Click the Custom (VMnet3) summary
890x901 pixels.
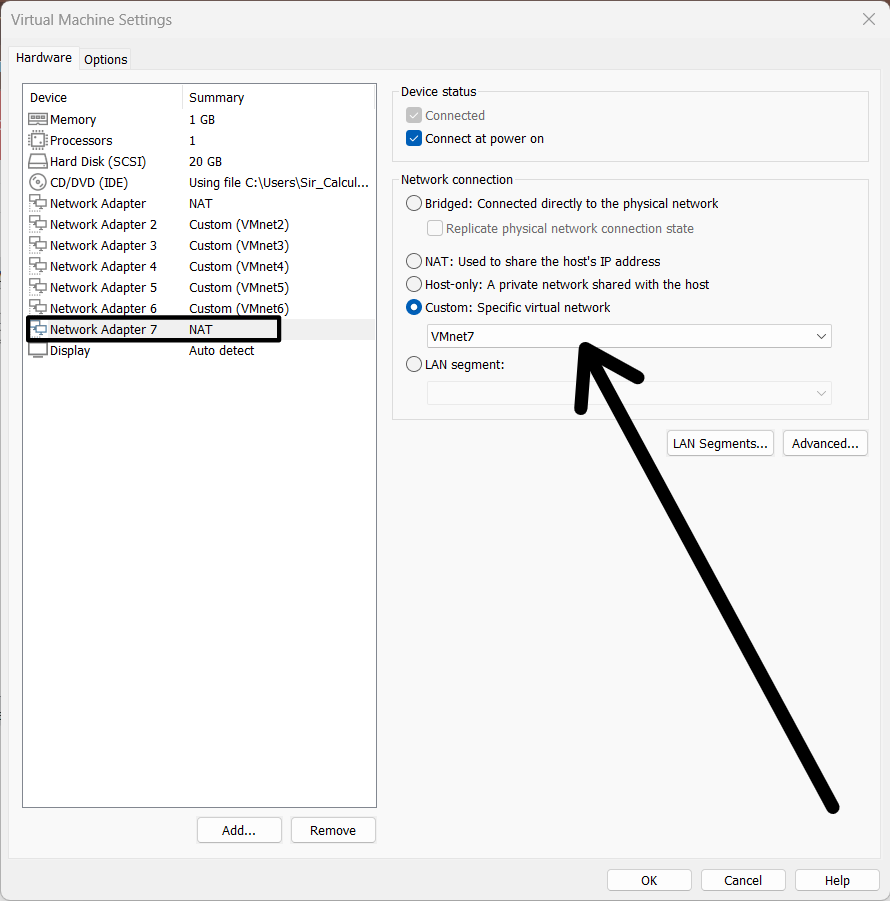tap(239, 245)
